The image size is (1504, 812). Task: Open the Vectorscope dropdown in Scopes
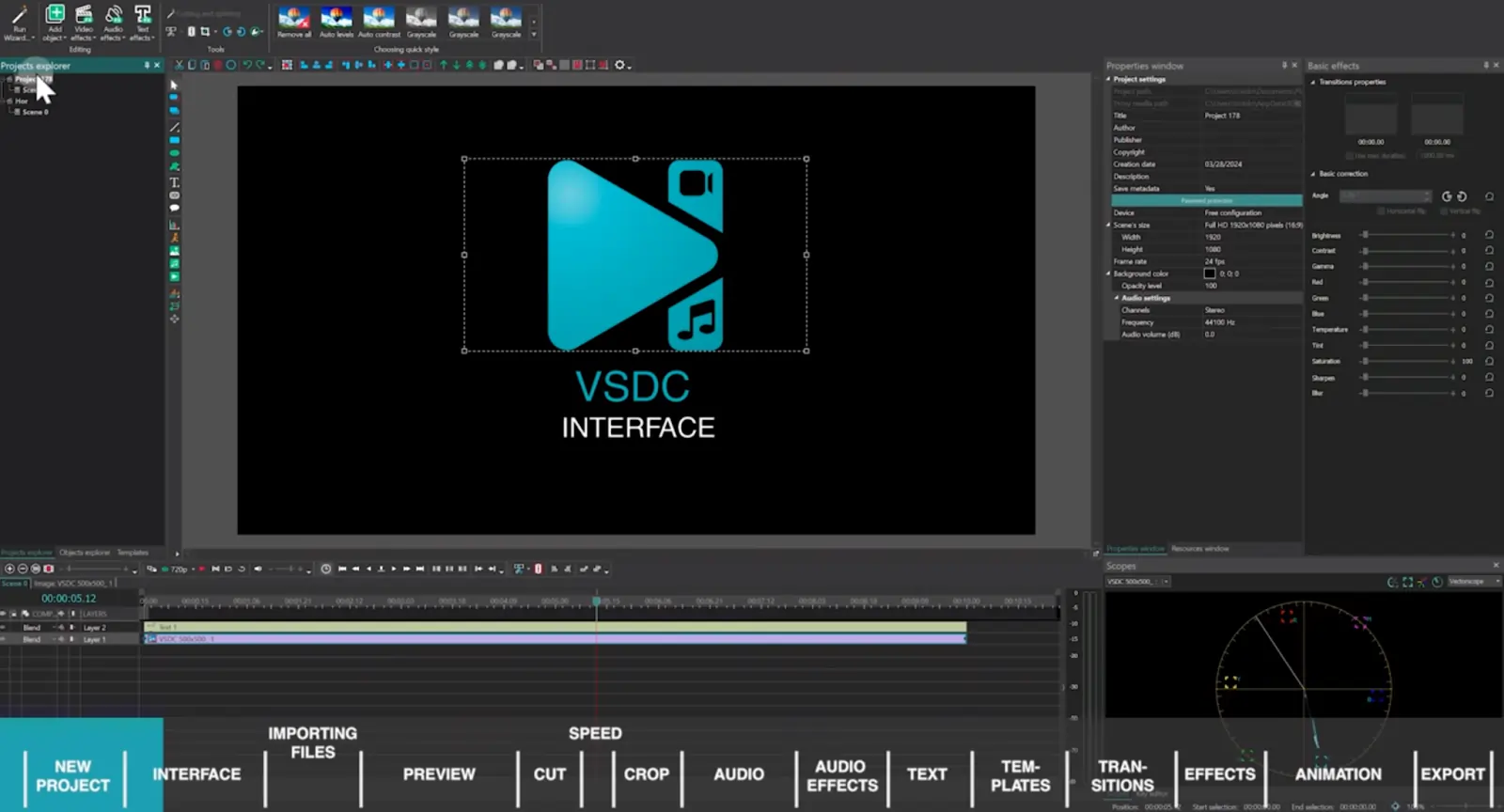[x=1474, y=582]
